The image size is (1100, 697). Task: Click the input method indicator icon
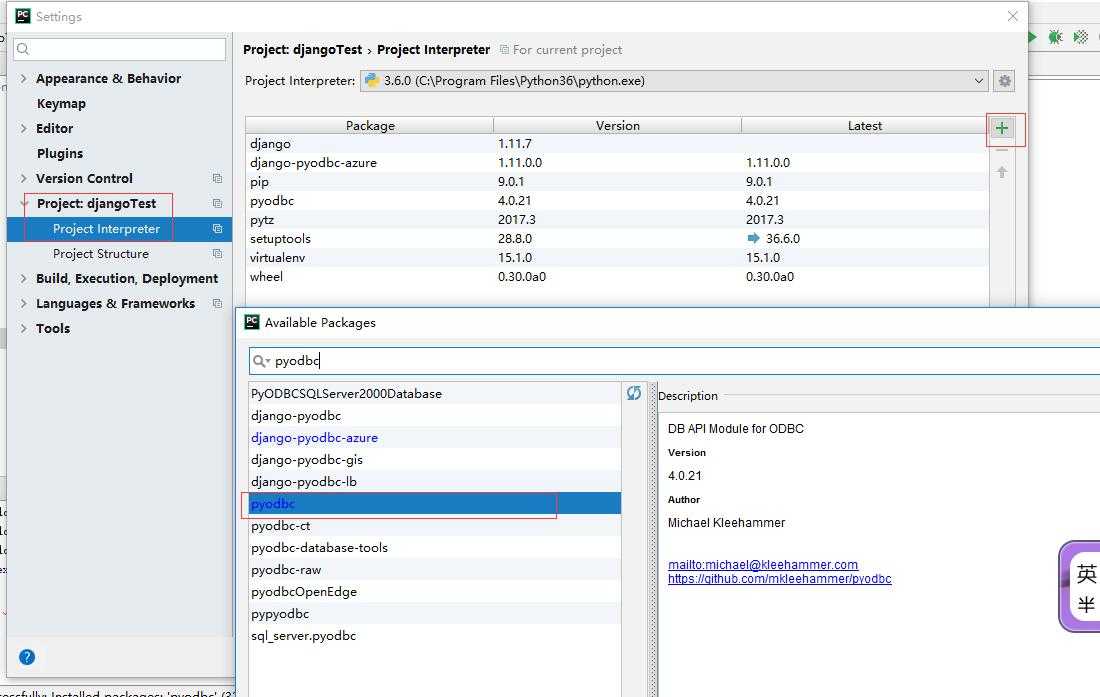pos(1081,587)
